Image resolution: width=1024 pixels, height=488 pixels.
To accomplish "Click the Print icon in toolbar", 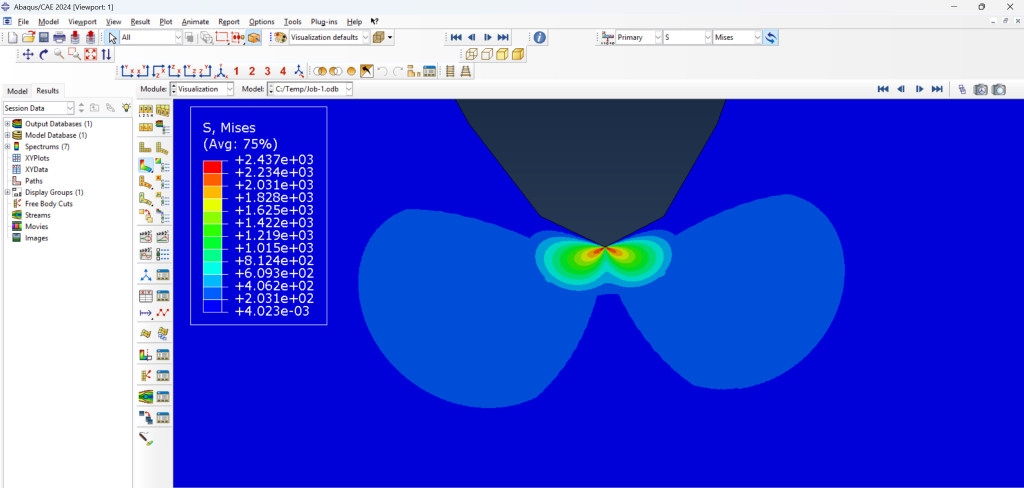I will click(x=59, y=37).
